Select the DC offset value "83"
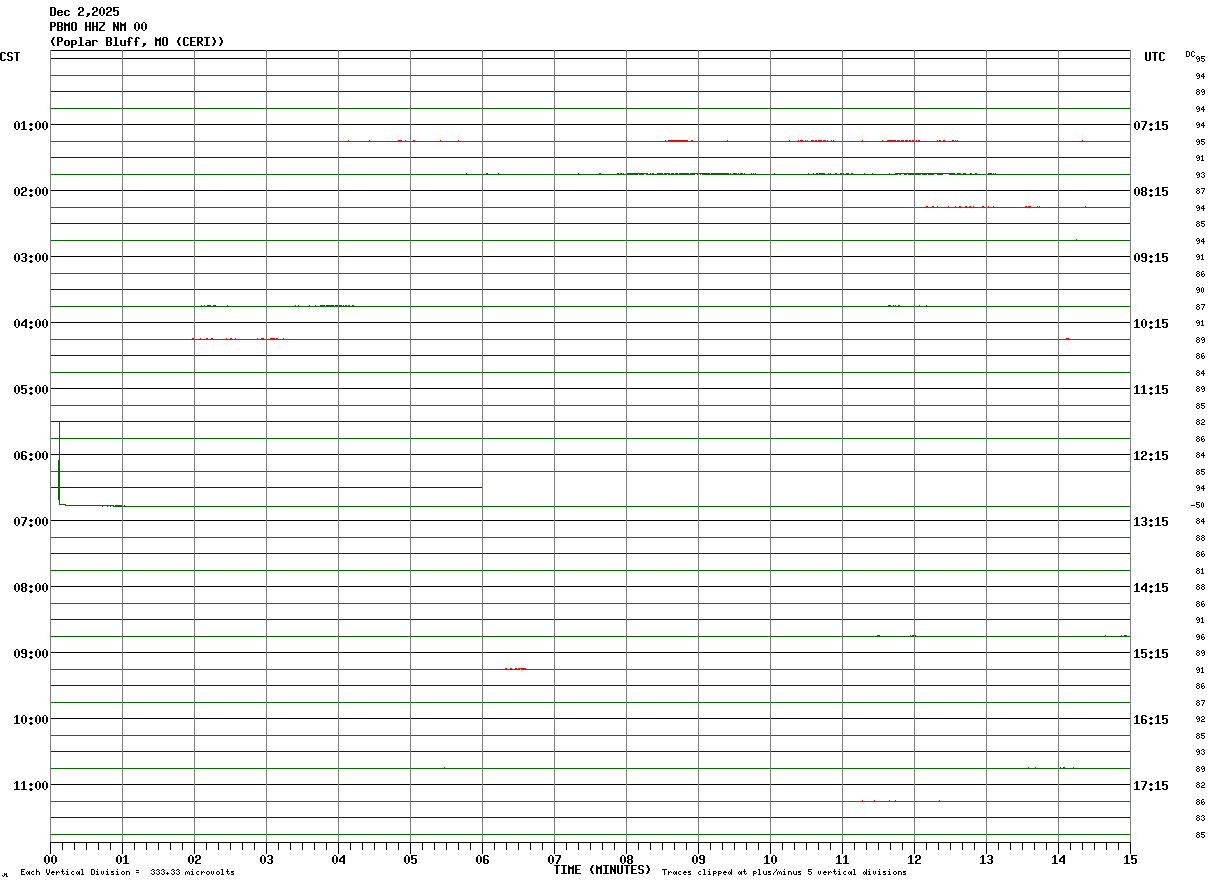This screenshot has width=1210, height=886. point(1200,818)
